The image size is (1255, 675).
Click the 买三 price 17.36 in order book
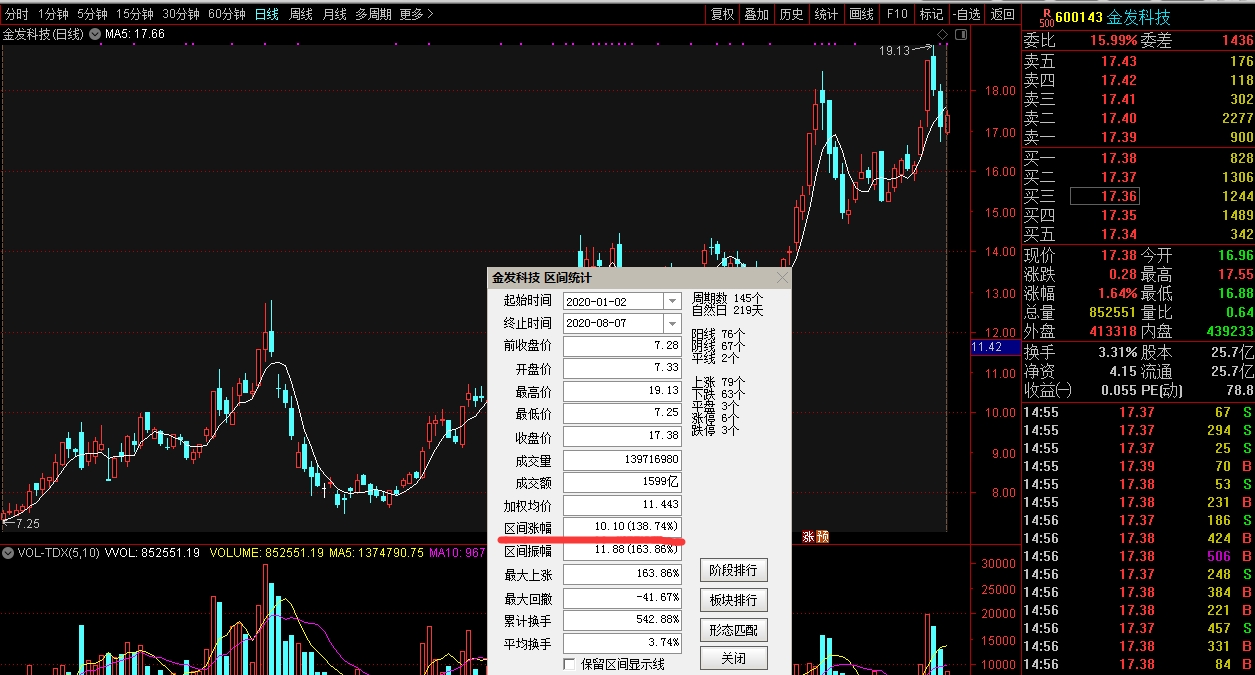[1103, 197]
